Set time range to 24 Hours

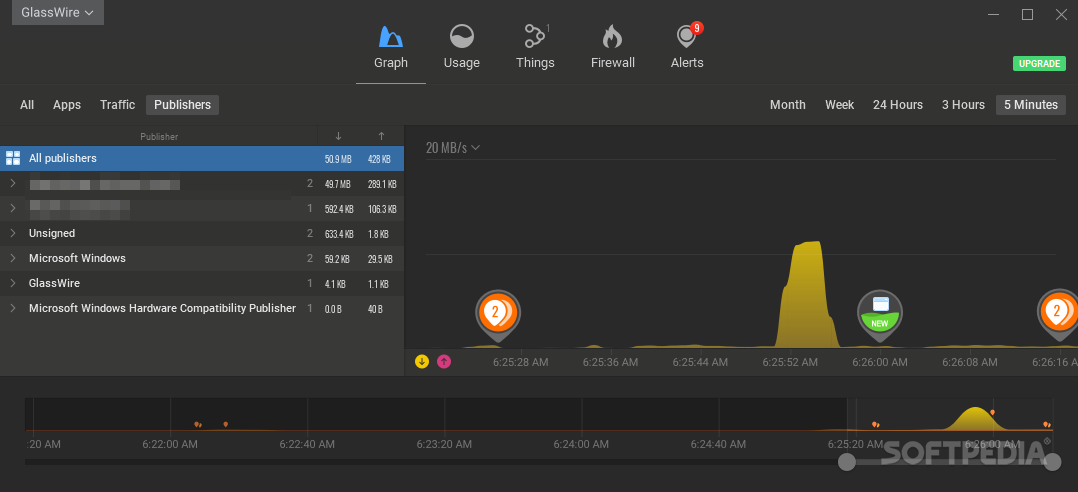(898, 105)
